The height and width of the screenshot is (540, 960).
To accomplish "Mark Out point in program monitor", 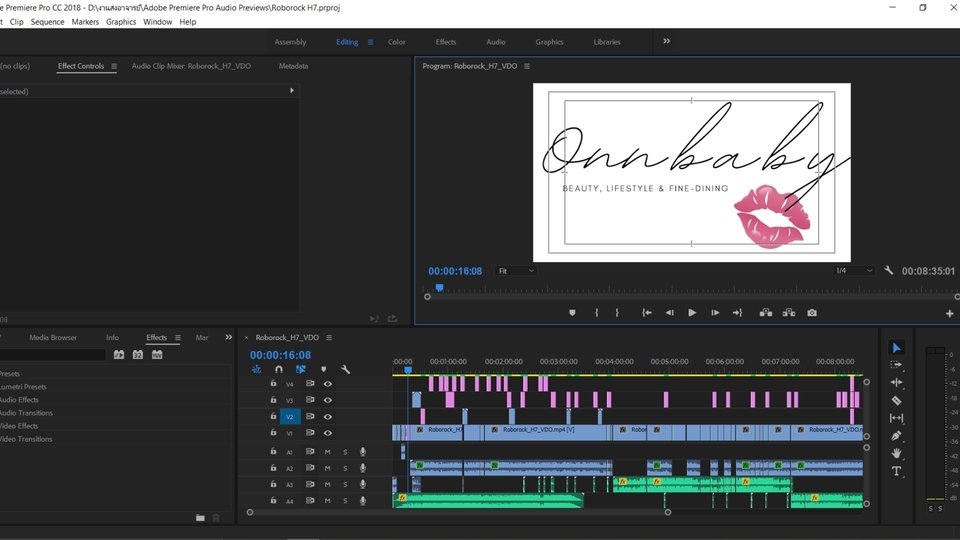I will (x=617, y=313).
